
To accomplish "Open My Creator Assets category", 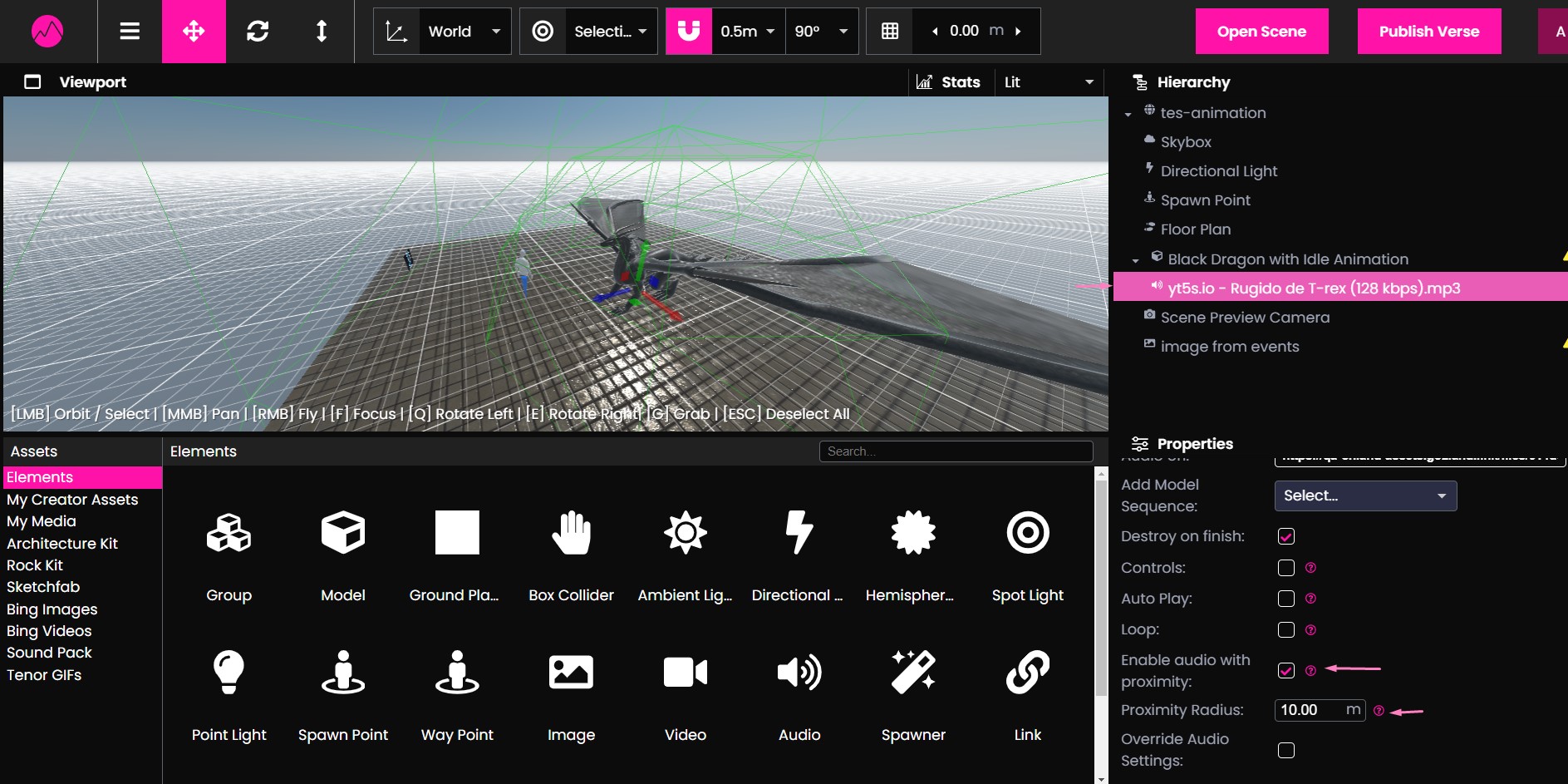I will [72, 500].
